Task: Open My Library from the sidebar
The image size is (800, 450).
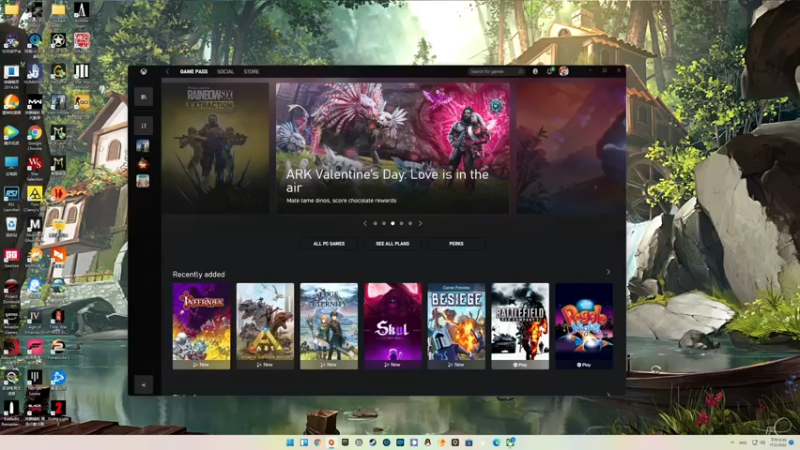Action: click(x=143, y=97)
